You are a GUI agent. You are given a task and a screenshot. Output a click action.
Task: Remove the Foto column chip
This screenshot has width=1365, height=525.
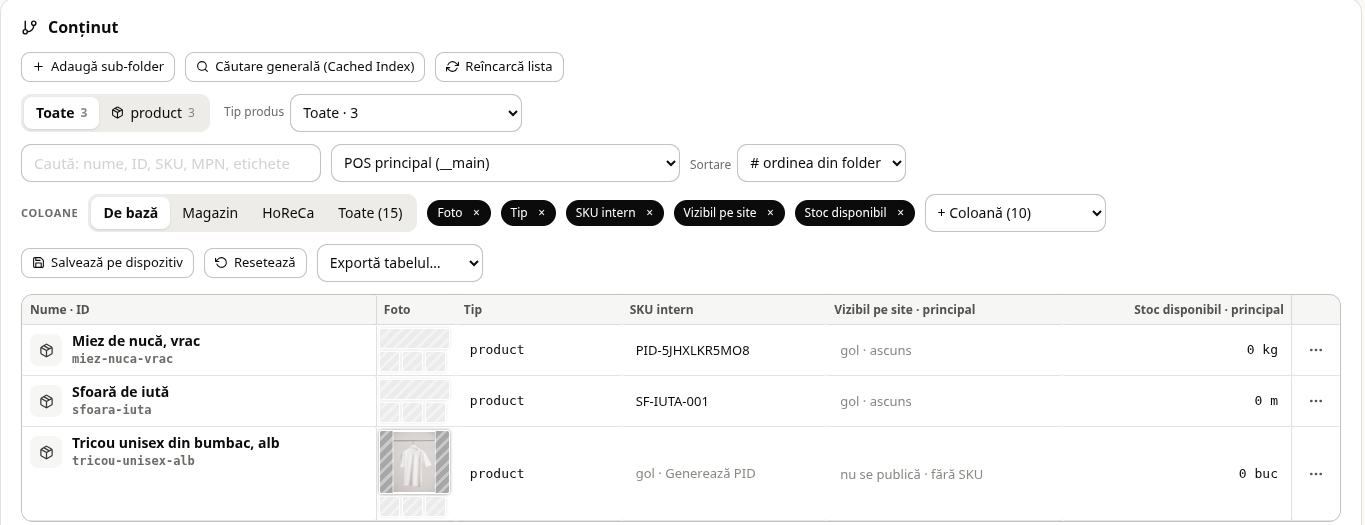tap(476, 213)
